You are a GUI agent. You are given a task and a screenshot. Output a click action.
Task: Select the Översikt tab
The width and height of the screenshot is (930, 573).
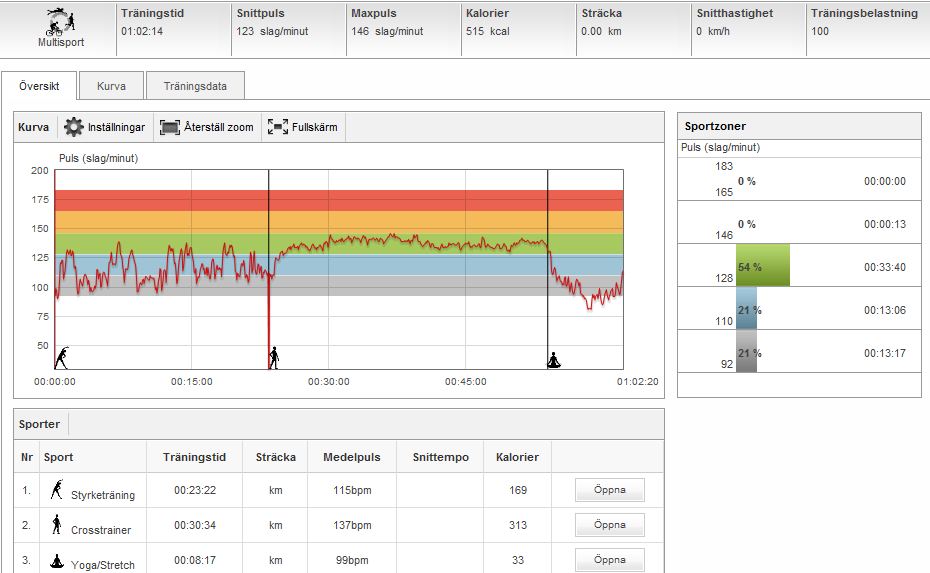pyautogui.click(x=40, y=86)
